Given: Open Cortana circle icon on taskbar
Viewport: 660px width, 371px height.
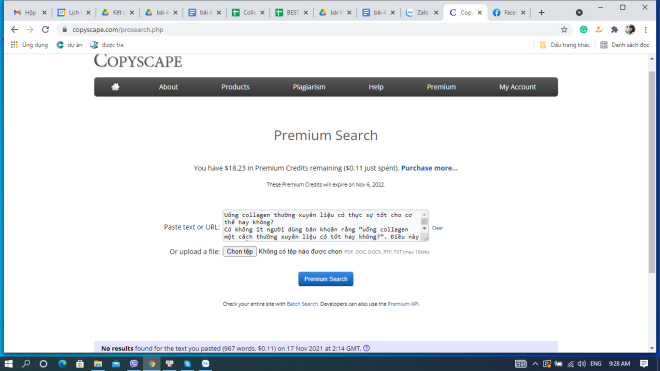Looking at the screenshot, I should click(43, 364).
